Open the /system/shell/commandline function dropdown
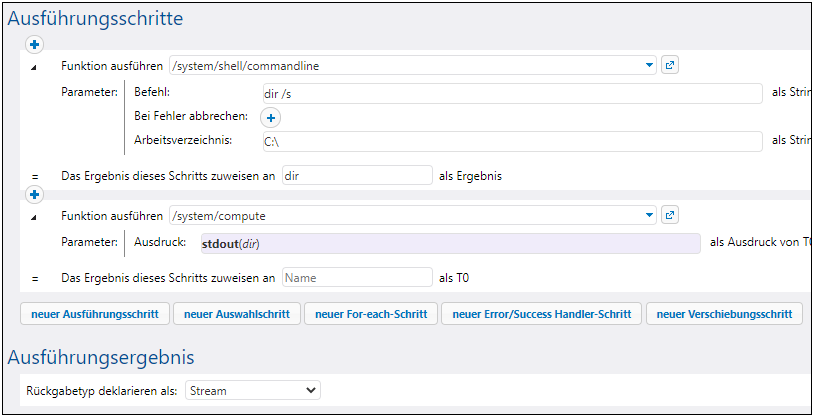 [x=649, y=66]
